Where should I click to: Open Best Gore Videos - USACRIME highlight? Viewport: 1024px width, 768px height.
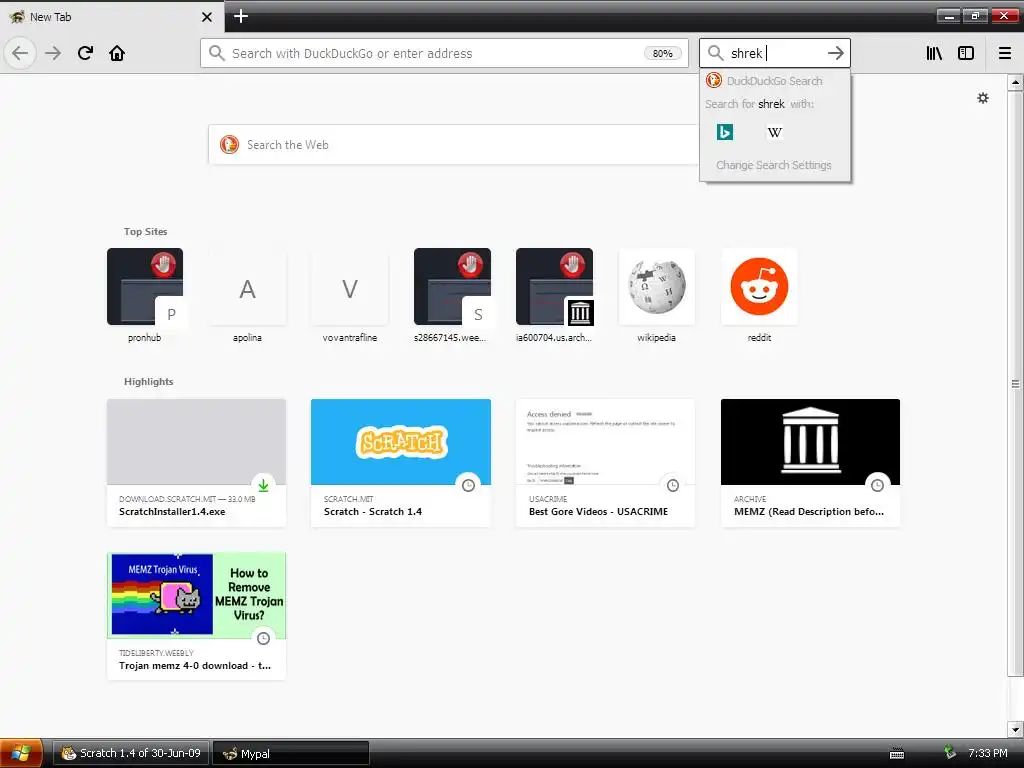point(605,462)
